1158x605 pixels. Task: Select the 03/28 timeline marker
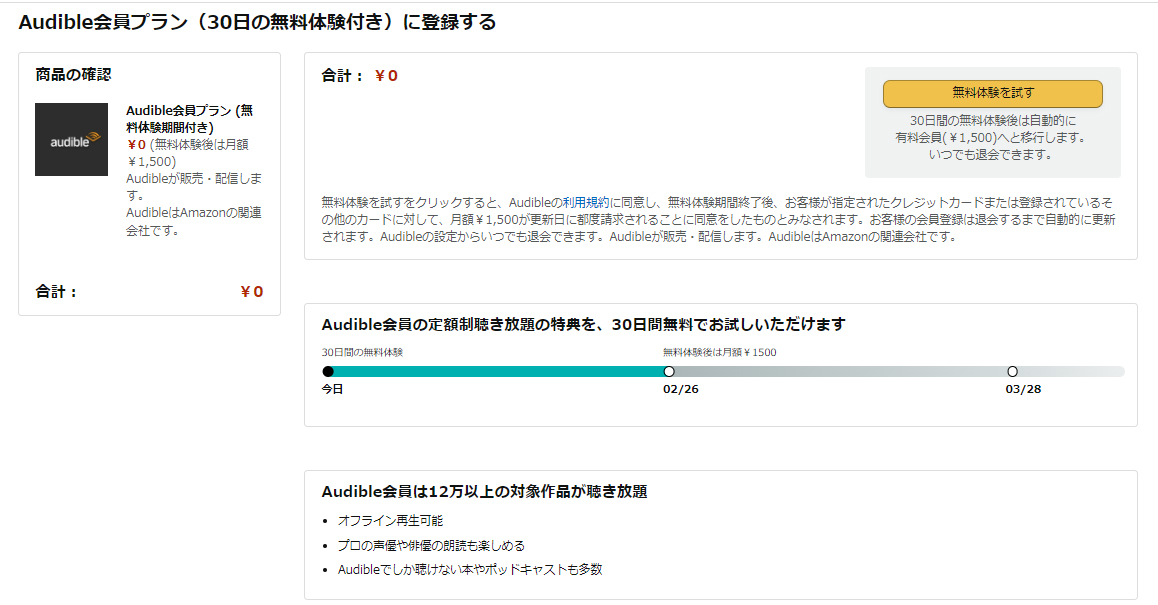(x=1013, y=372)
